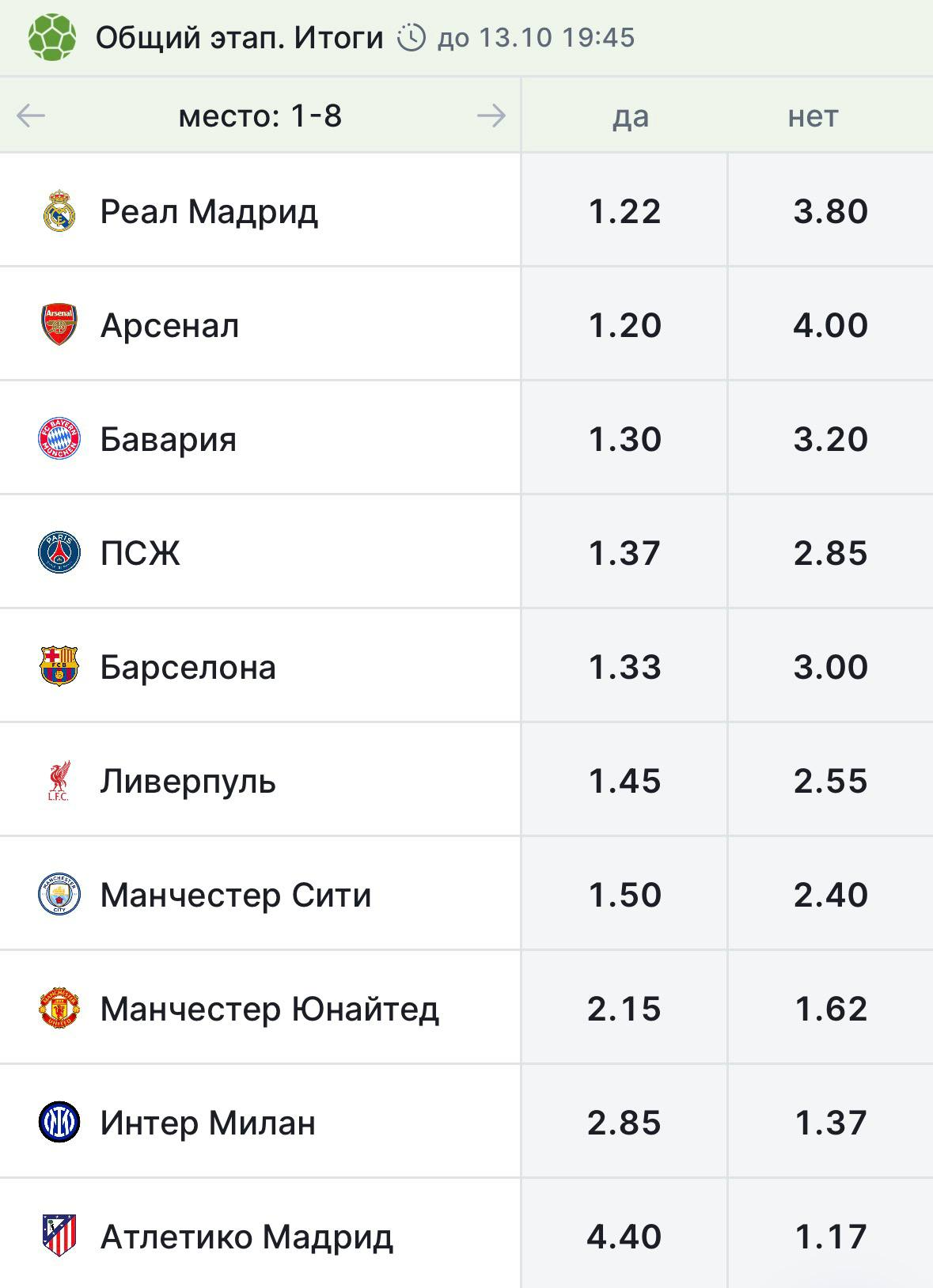Select Real Madrid 'да' odds 1.22
Viewport: 933px width, 1288px height.
point(624,210)
